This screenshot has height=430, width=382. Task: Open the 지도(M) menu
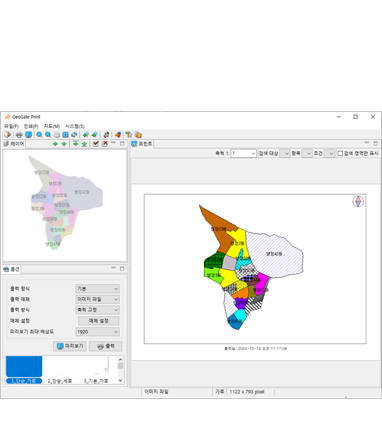point(51,126)
